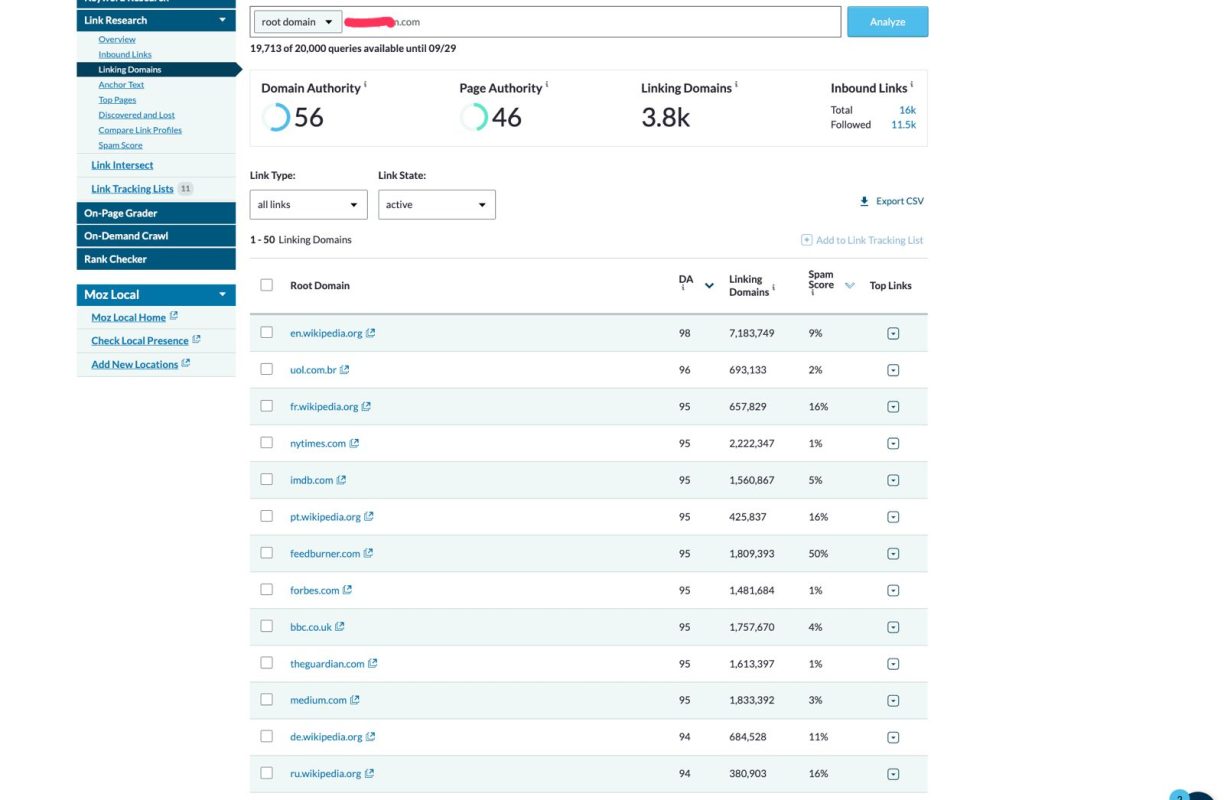The height and width of the screenshot is (800, 1224).
Task: Open external link icon beside medium.com
Action: [x=355, y=700]
